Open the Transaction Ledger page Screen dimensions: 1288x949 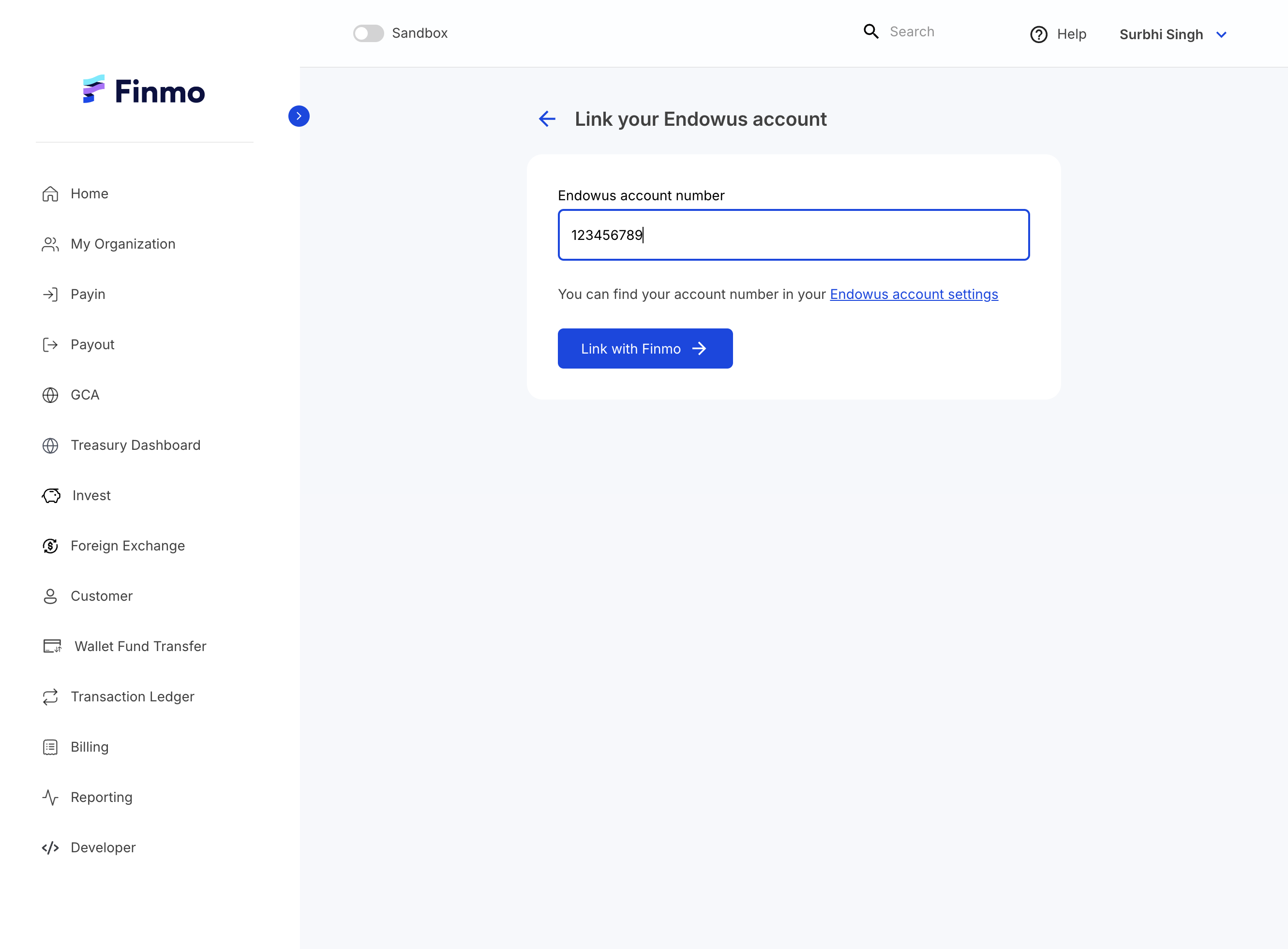[x=132, y=697]
